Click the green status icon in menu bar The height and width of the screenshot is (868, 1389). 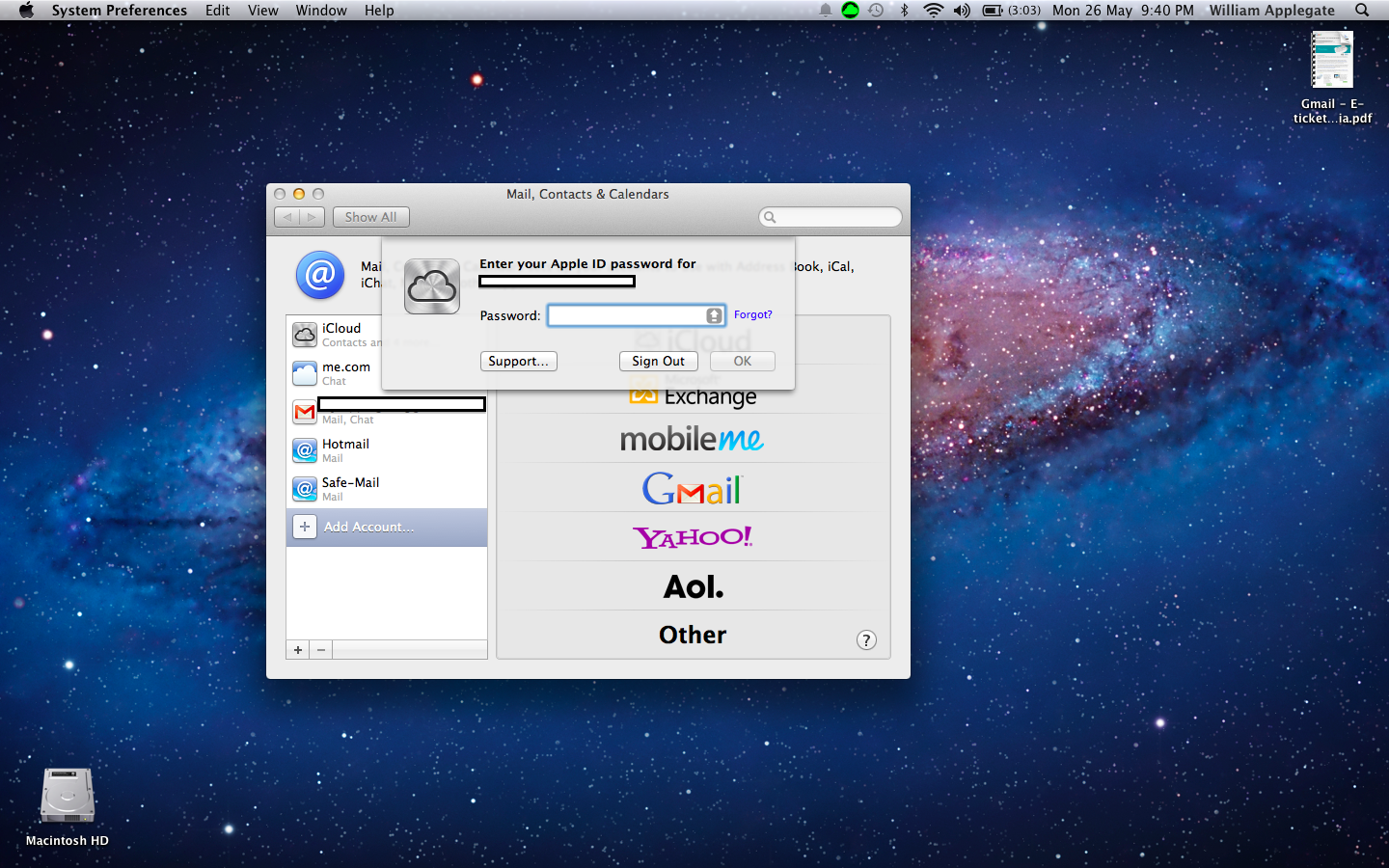point(850,11)
